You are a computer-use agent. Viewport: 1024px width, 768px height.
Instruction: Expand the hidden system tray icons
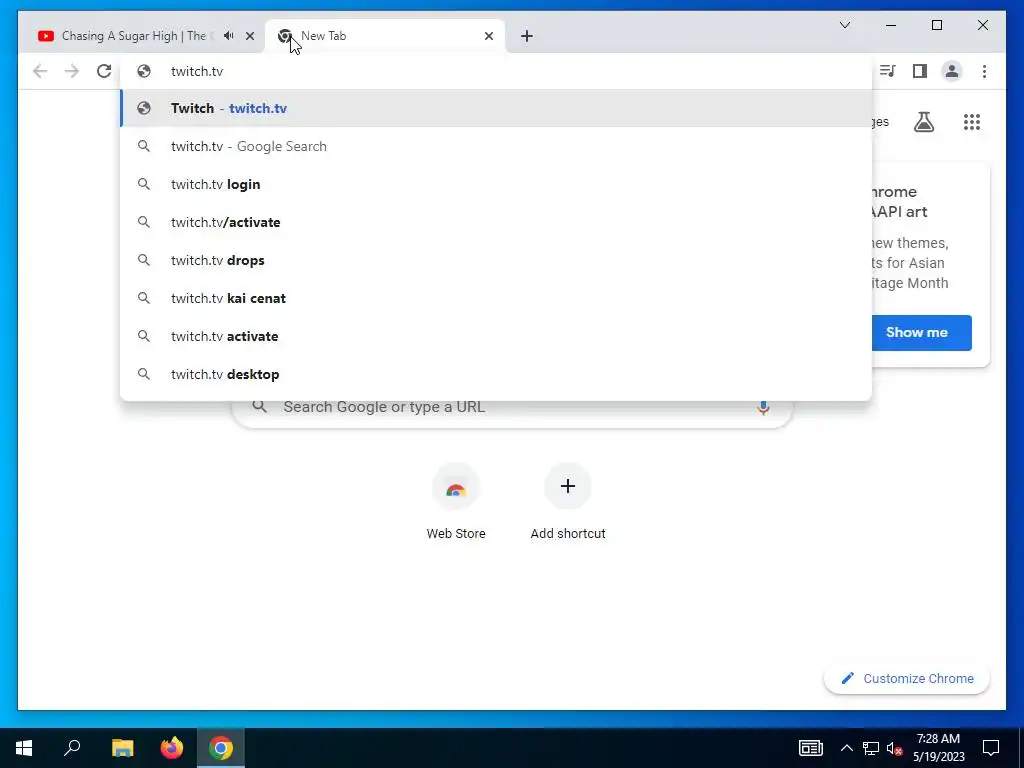[846, 748]
